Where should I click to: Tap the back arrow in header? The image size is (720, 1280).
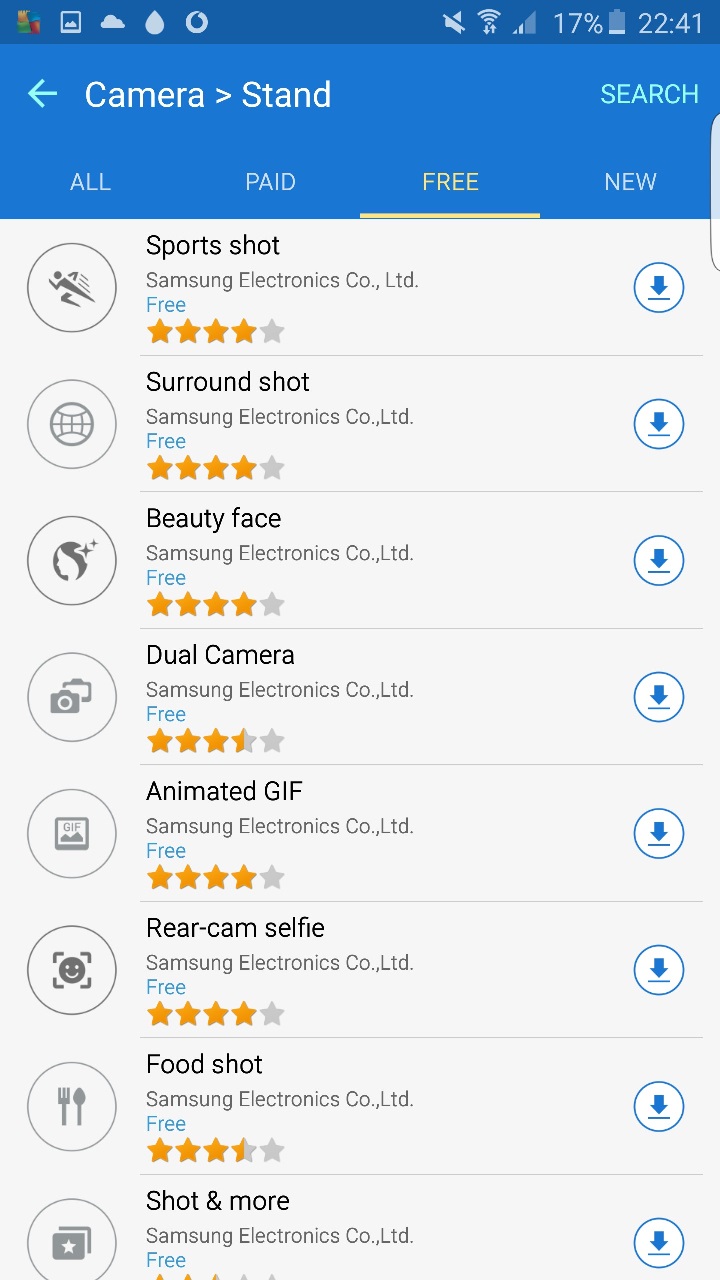42,94
